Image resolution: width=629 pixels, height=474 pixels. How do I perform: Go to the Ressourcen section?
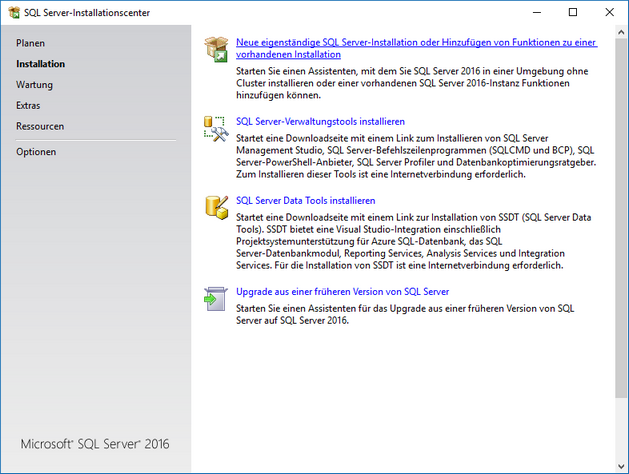pos(40,126)
